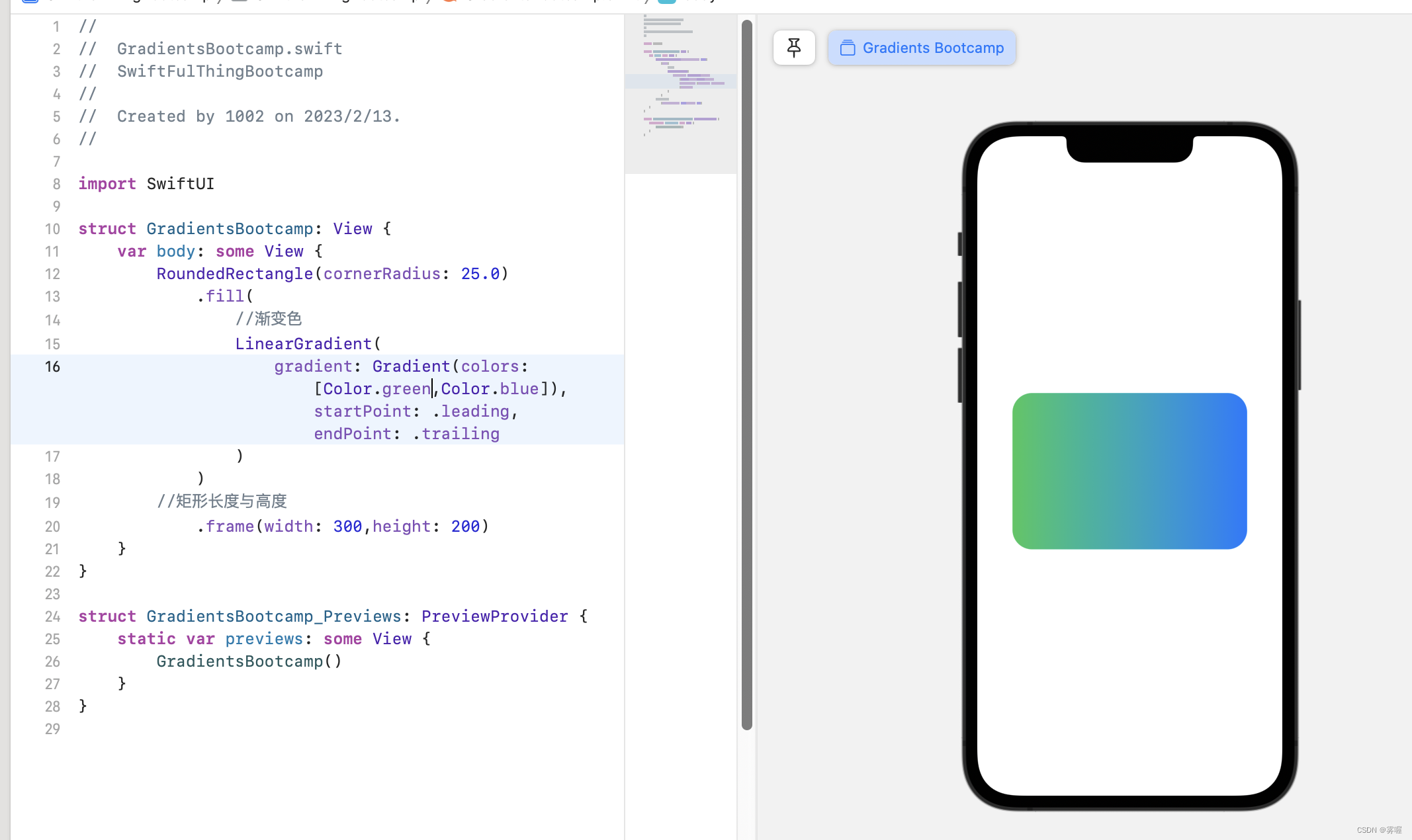Click the pin preview icon
1412x840 pixels.
tap(793, 48)
